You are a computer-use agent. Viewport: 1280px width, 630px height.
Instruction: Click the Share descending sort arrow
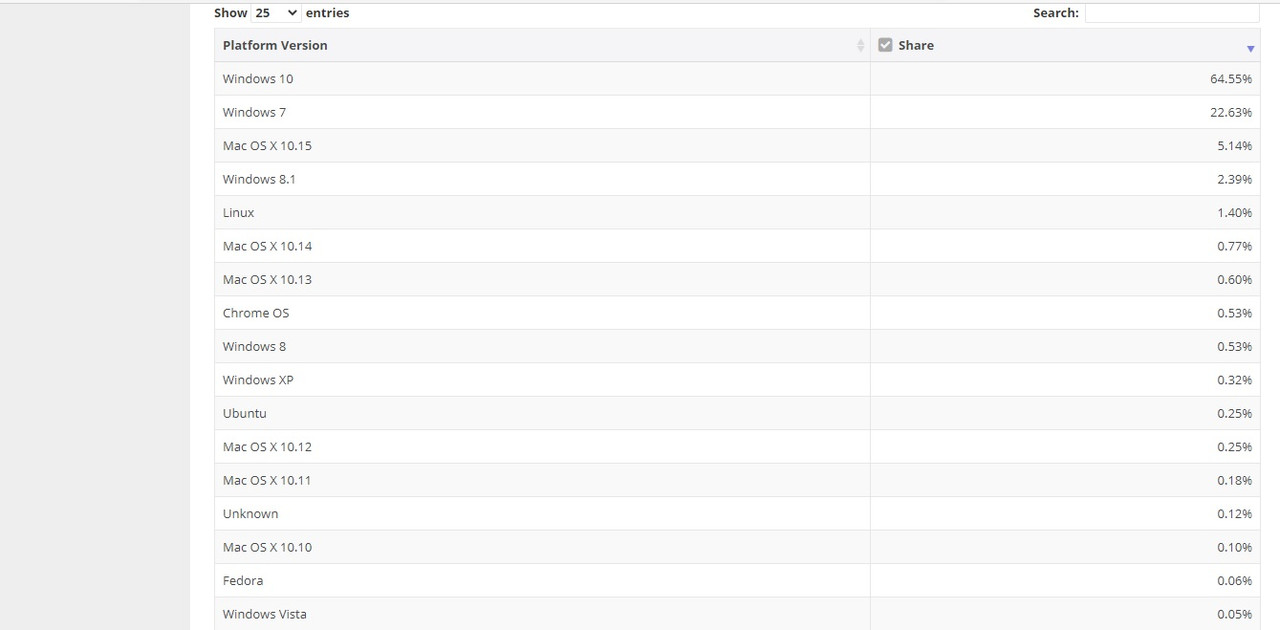point(1250,49)
